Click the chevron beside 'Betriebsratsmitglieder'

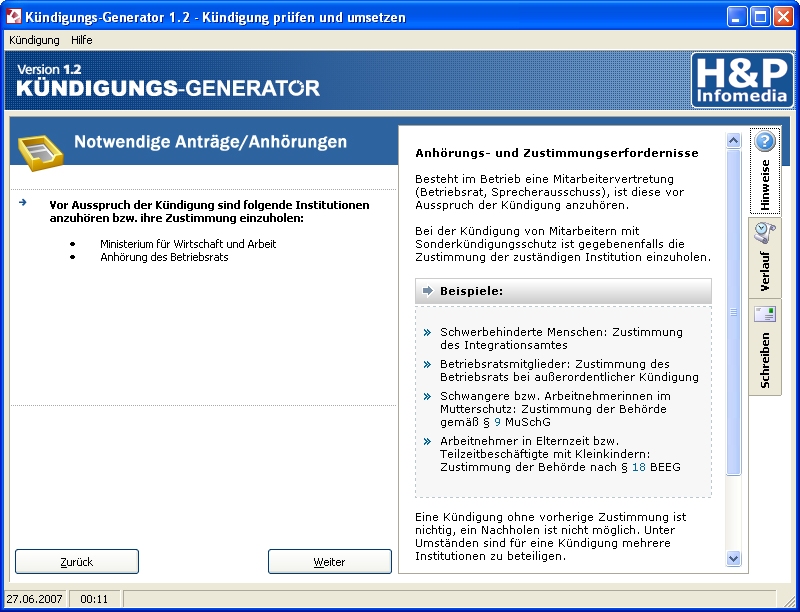pos(428,365)
